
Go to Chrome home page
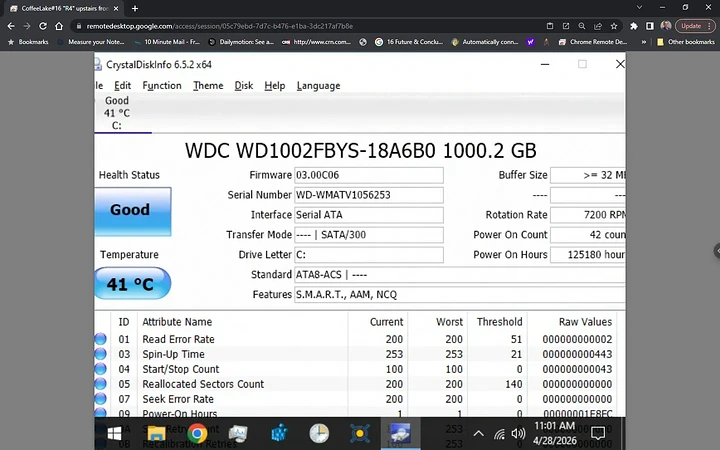tap(59, 26)
